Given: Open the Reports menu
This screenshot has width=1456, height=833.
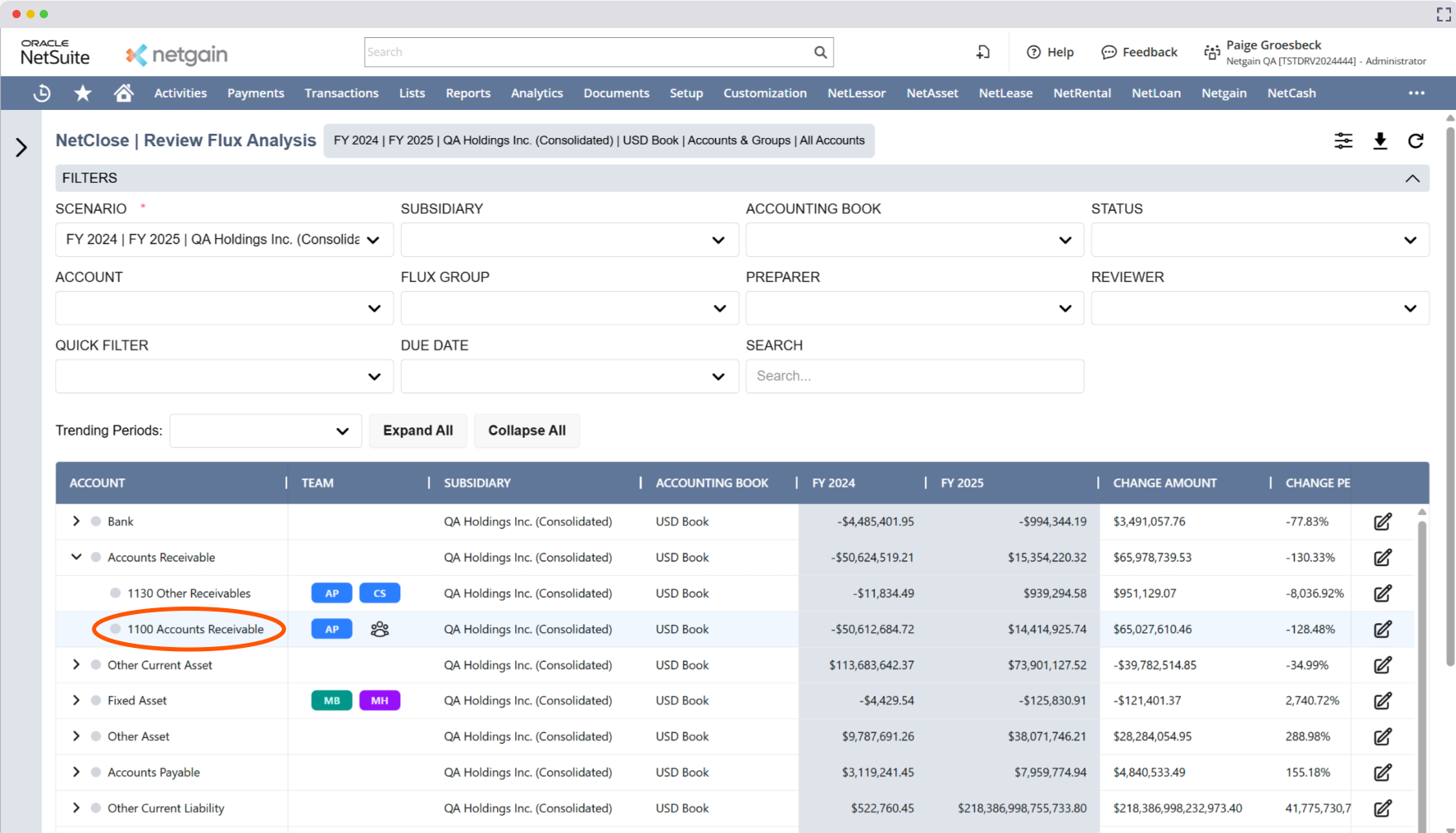Looking at the screenshot, I should [468, 93].
